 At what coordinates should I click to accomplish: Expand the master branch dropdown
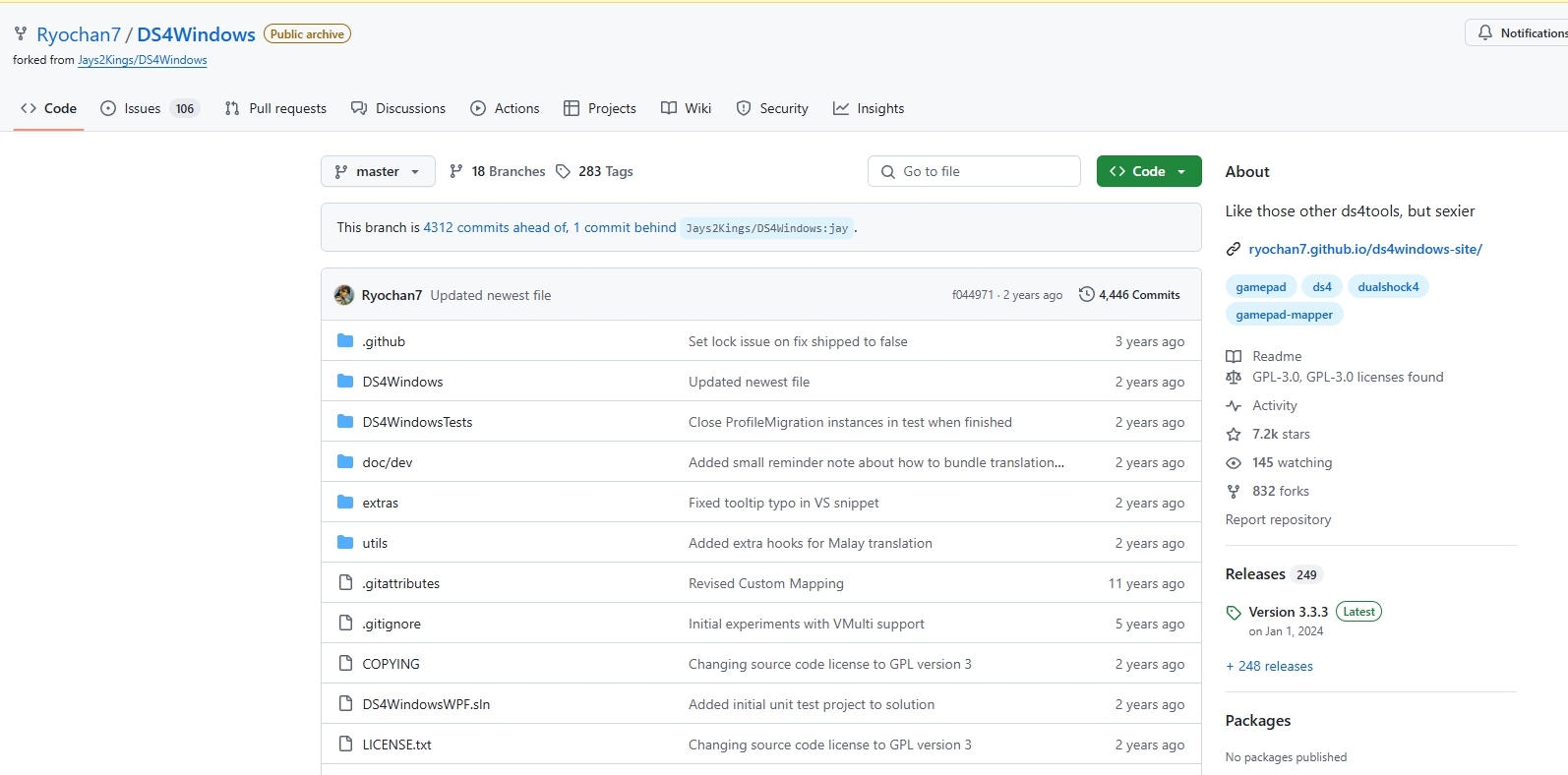click(x=378, y=171)
